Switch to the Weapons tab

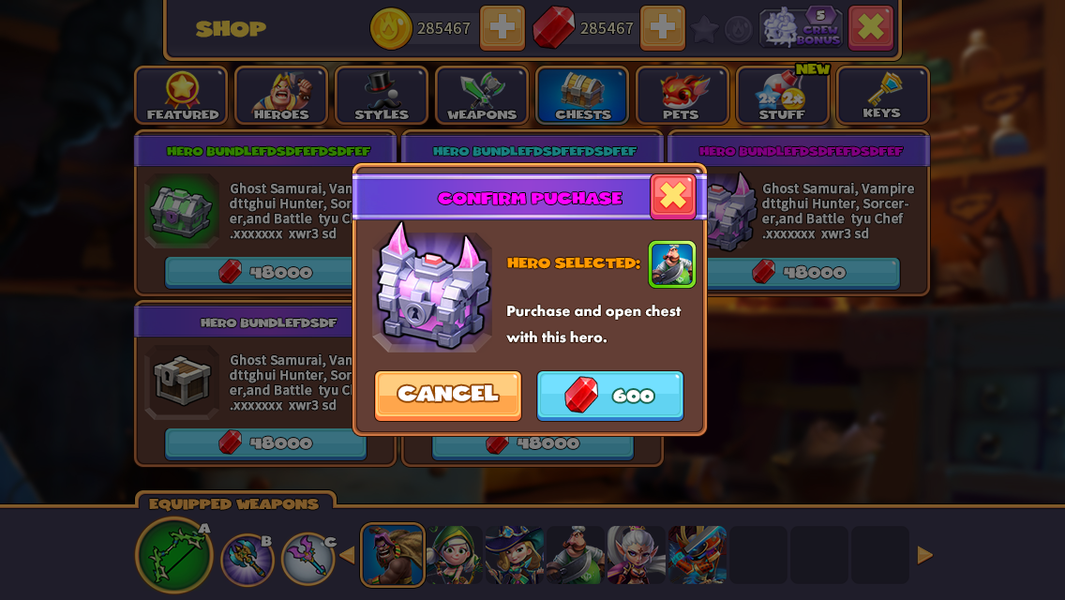pos(482,96)
